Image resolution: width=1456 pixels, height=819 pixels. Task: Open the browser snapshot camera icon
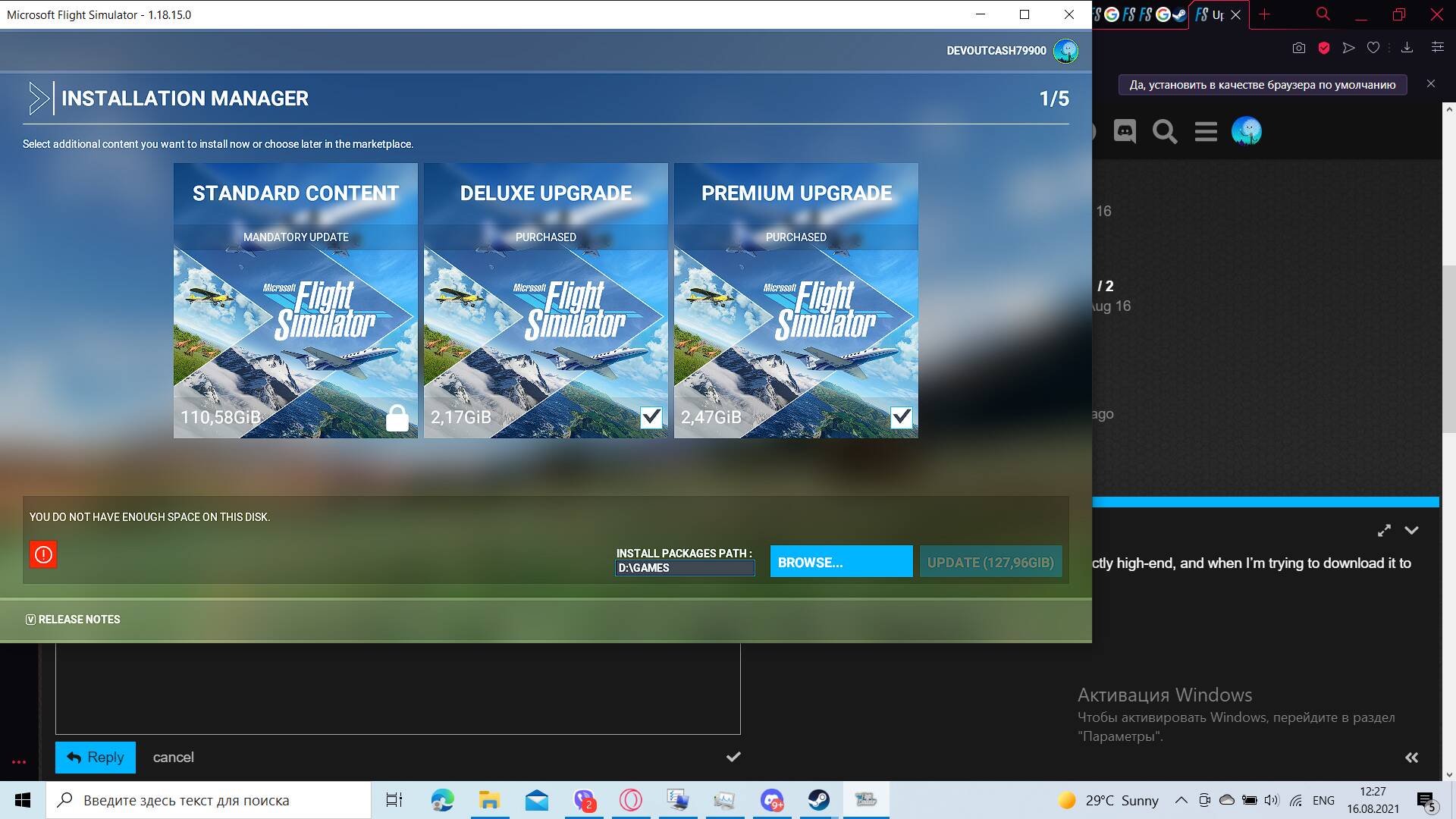point(1299,48)
